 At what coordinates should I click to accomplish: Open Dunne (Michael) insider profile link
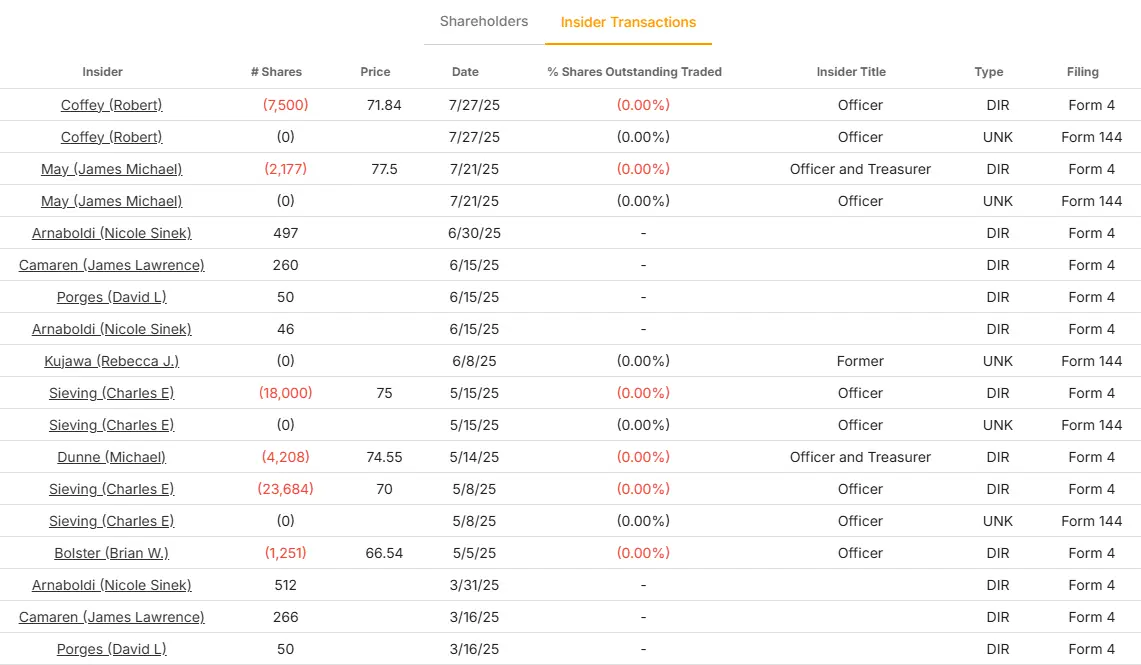click(x=112, y=457)
